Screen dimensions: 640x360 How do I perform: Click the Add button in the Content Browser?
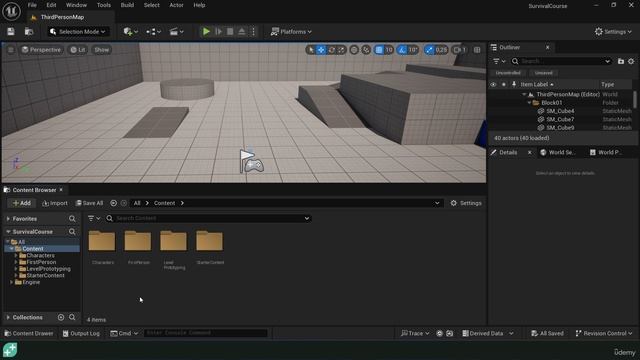point(22,203)
